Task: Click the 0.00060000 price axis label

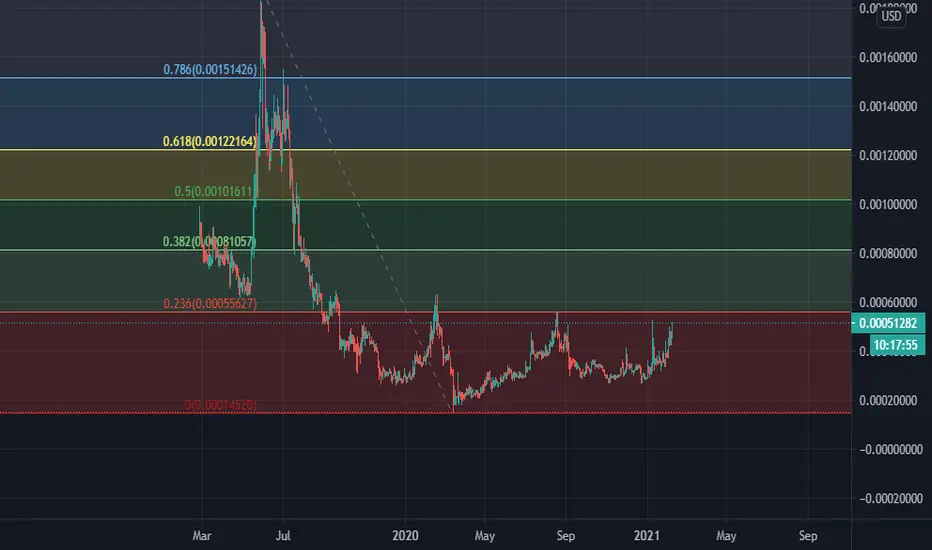Action: (888, 303)
